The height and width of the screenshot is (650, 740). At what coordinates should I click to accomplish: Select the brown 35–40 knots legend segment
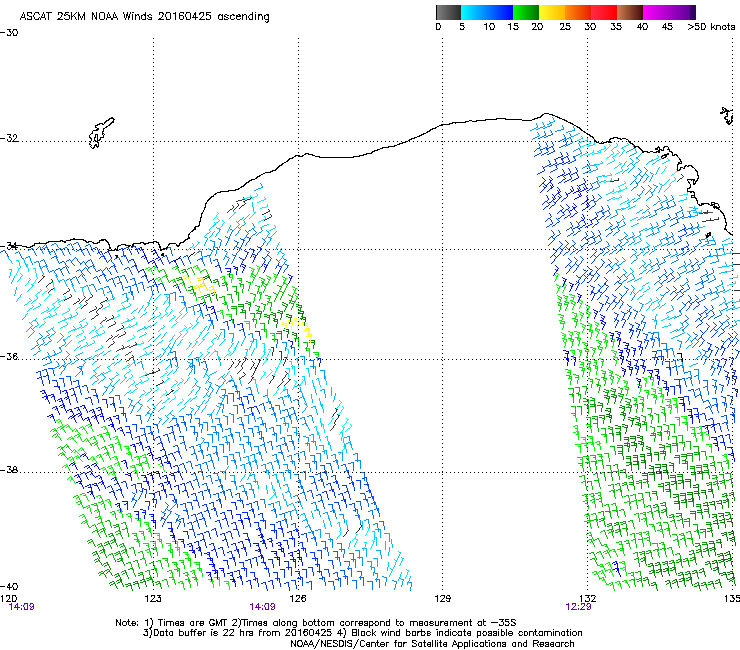630,12
